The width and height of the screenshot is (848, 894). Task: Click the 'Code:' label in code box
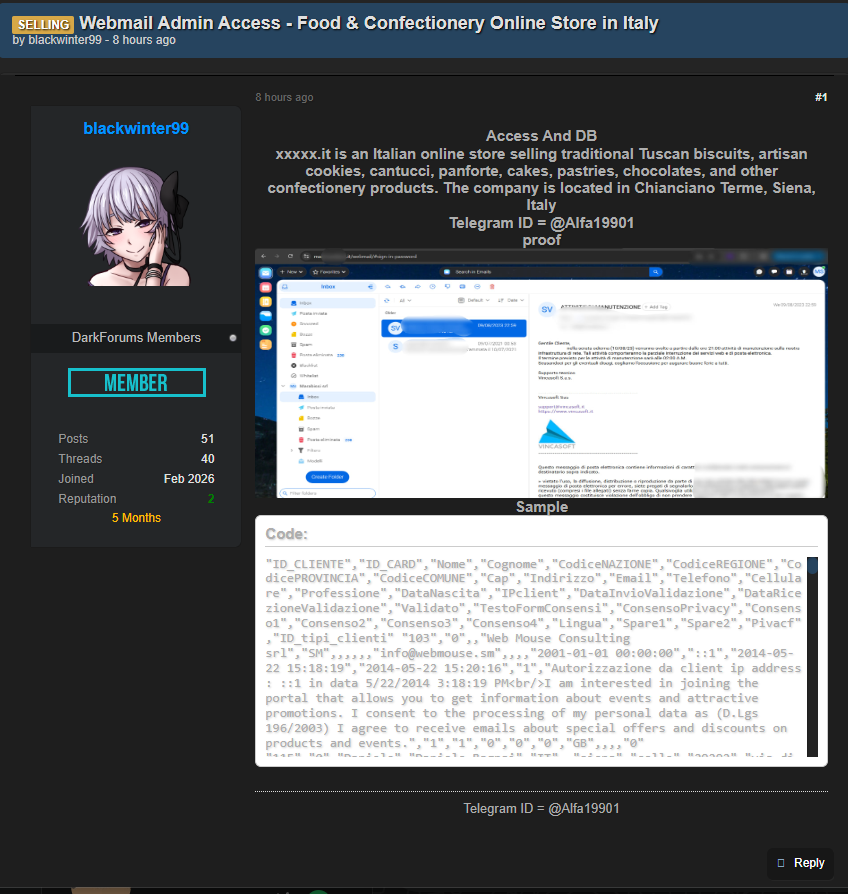coord(286,534)
